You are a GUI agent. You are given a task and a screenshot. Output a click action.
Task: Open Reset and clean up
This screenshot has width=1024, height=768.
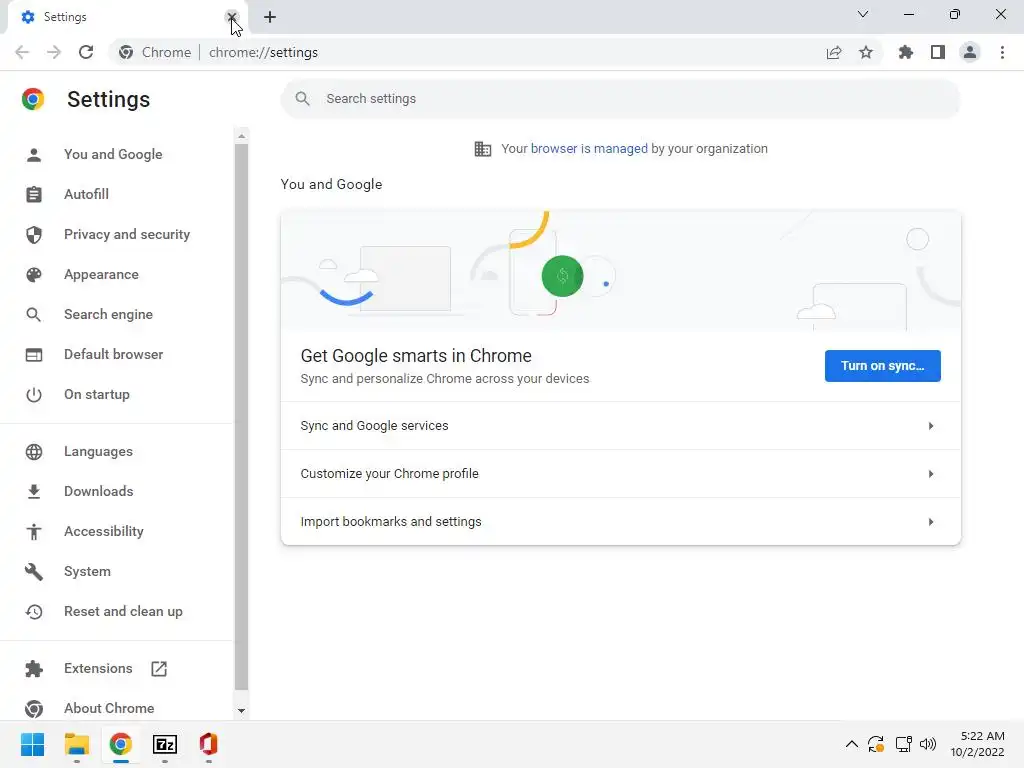click(123, 611)
